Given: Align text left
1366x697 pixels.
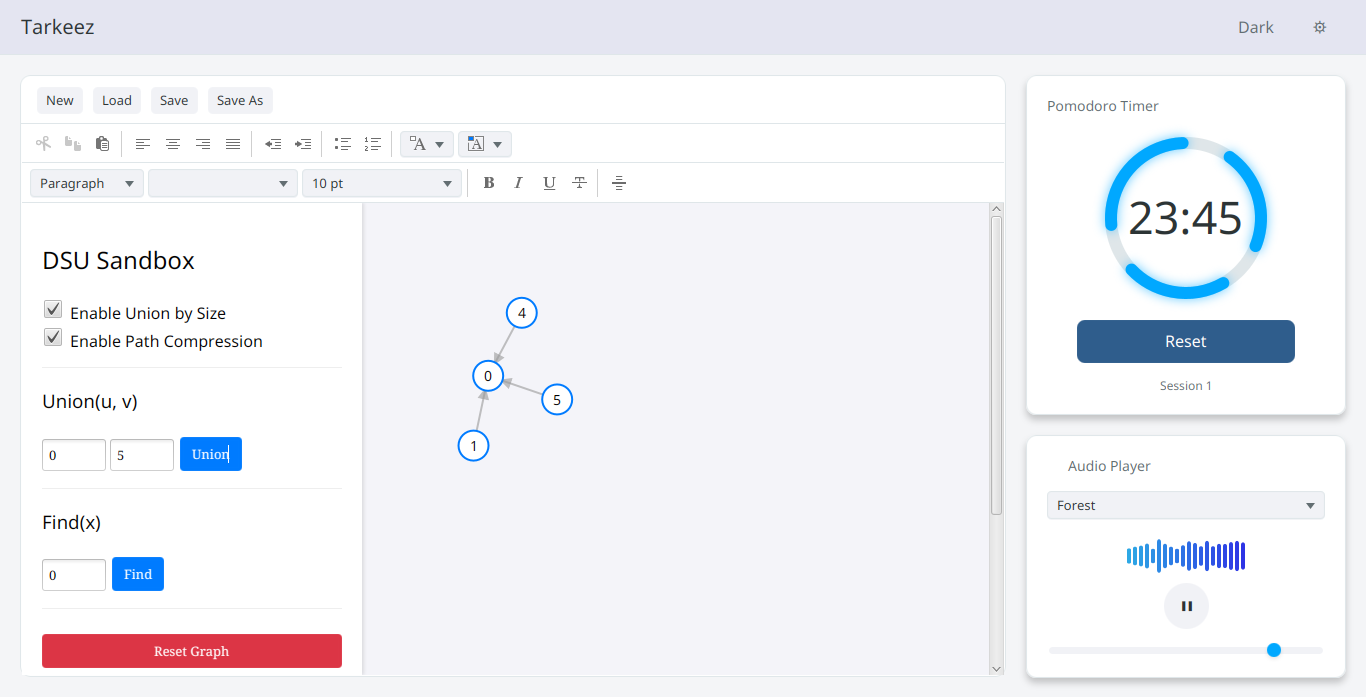Looking at the screenshot, I should [x=143, y=144].
